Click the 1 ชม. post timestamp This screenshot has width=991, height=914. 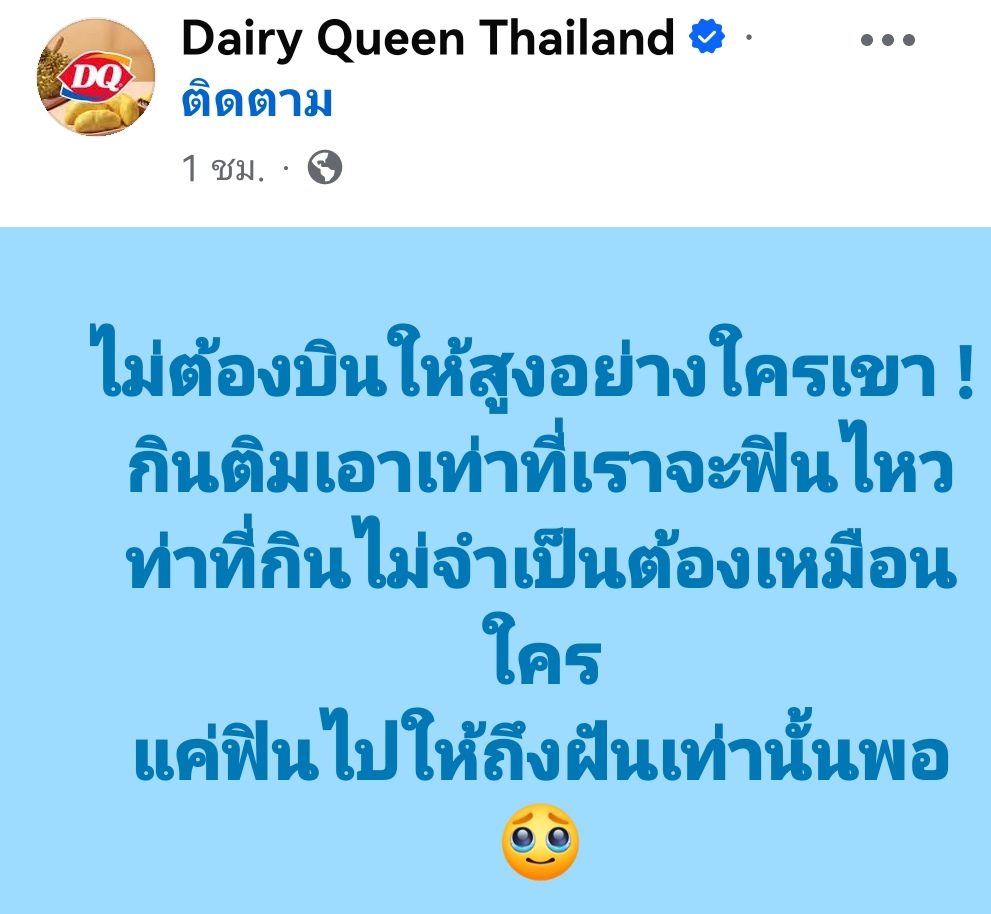(x=222, y=168)
